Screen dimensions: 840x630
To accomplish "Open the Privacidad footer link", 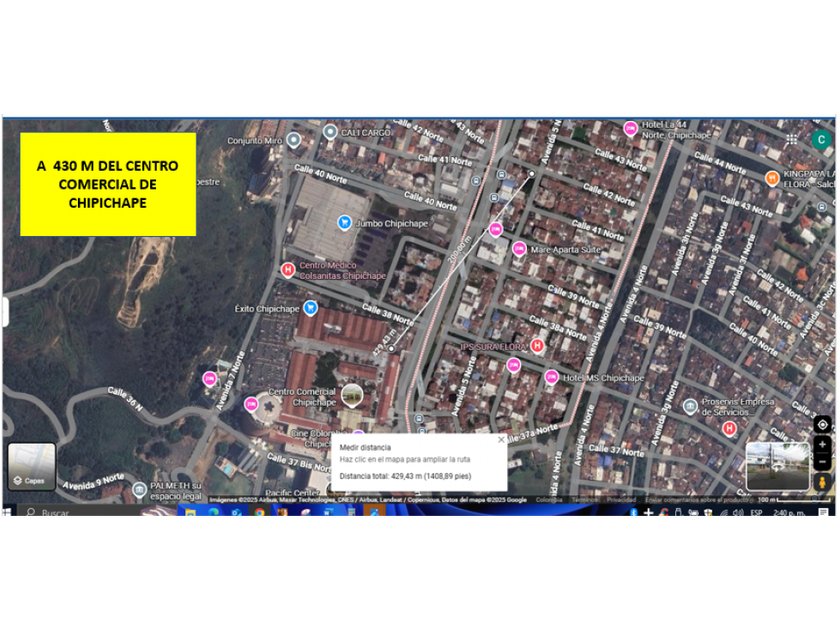I will 621,500.
